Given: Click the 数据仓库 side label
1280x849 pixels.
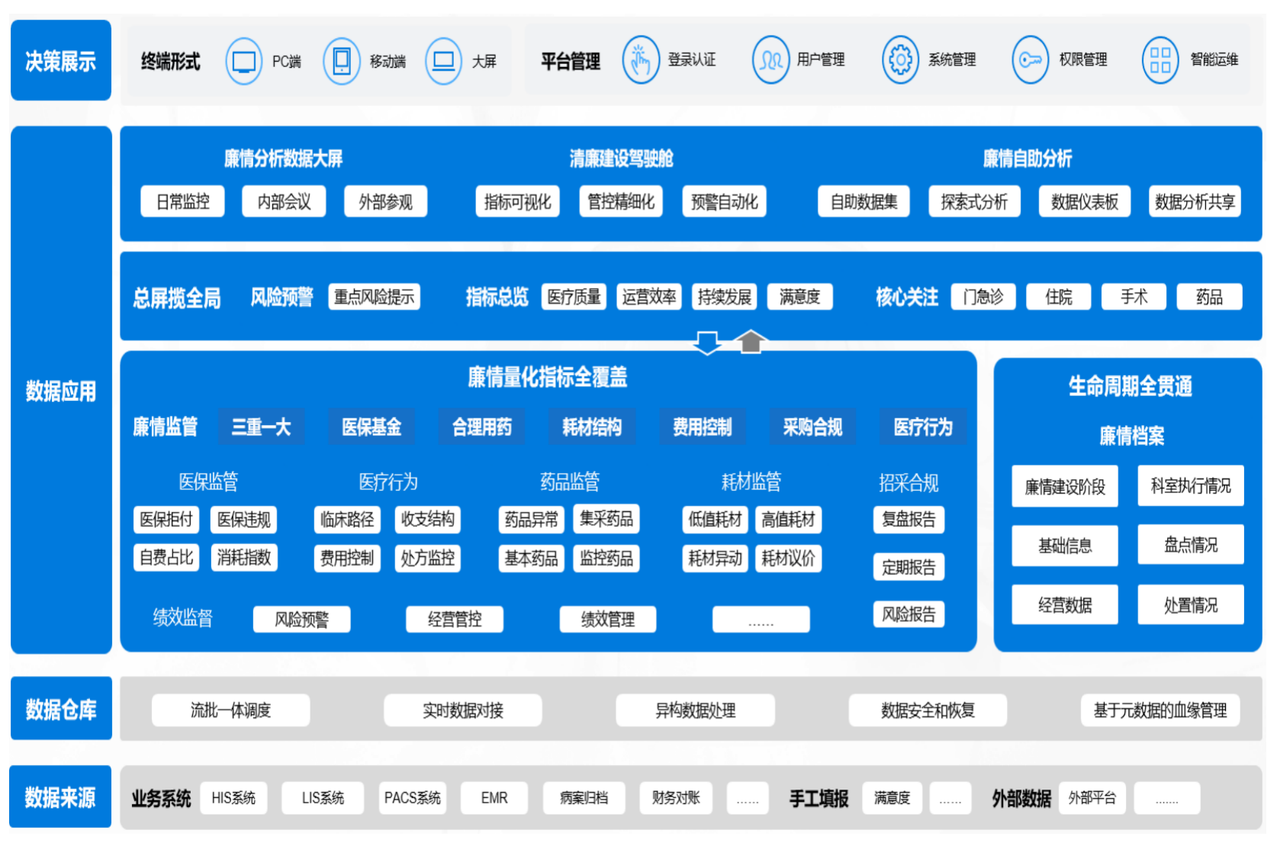Looking at the screenshot, I should [x=61, y=710].
